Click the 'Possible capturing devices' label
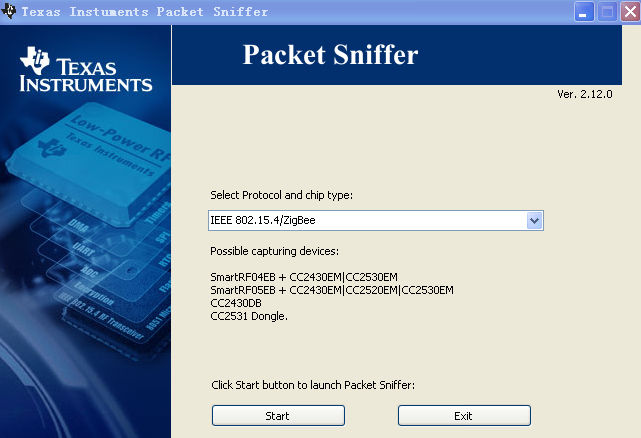Viewport: 641px width, 438px height. [x=275, y=250]
